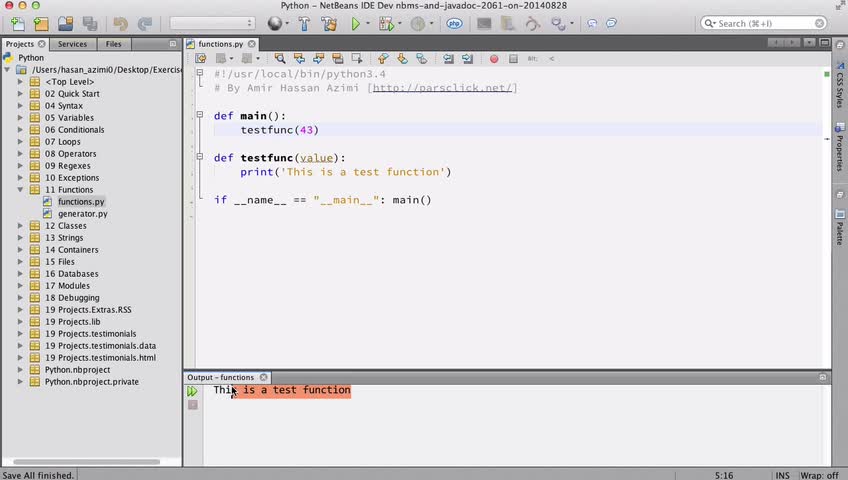Image resolution: width=848 pixels, height=480 pixels.
Task: Select generator.py in the project tree
Action: point(82,214)
